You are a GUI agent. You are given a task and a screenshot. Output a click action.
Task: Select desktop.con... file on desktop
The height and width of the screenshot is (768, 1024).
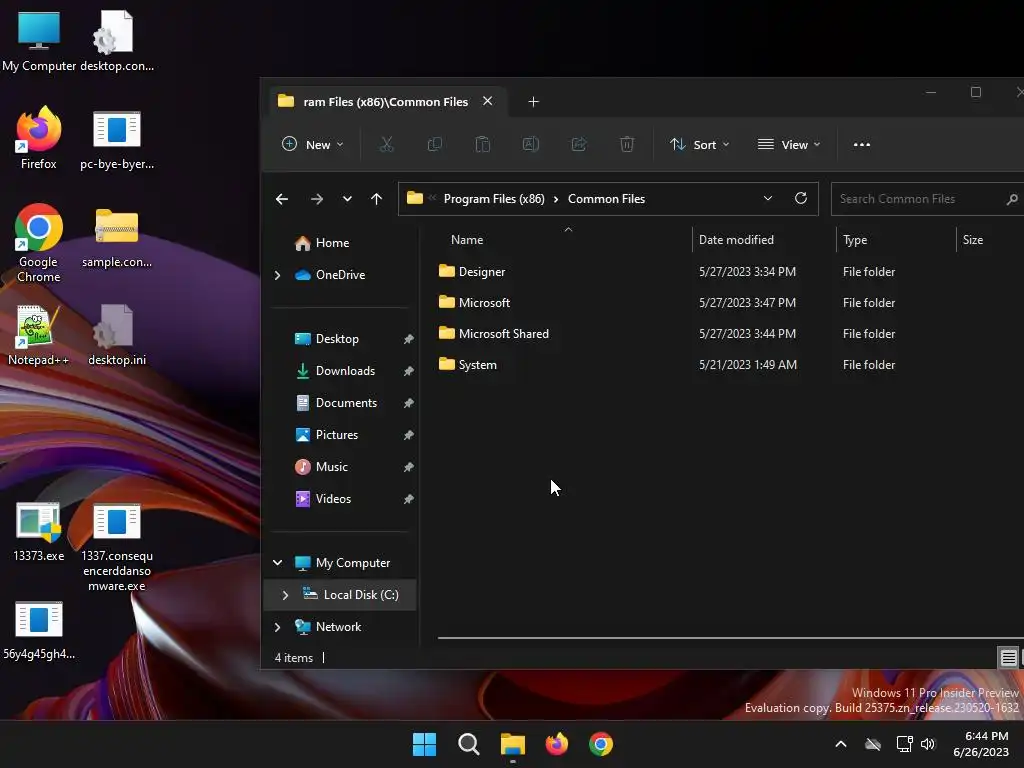[x=117, y=41]
